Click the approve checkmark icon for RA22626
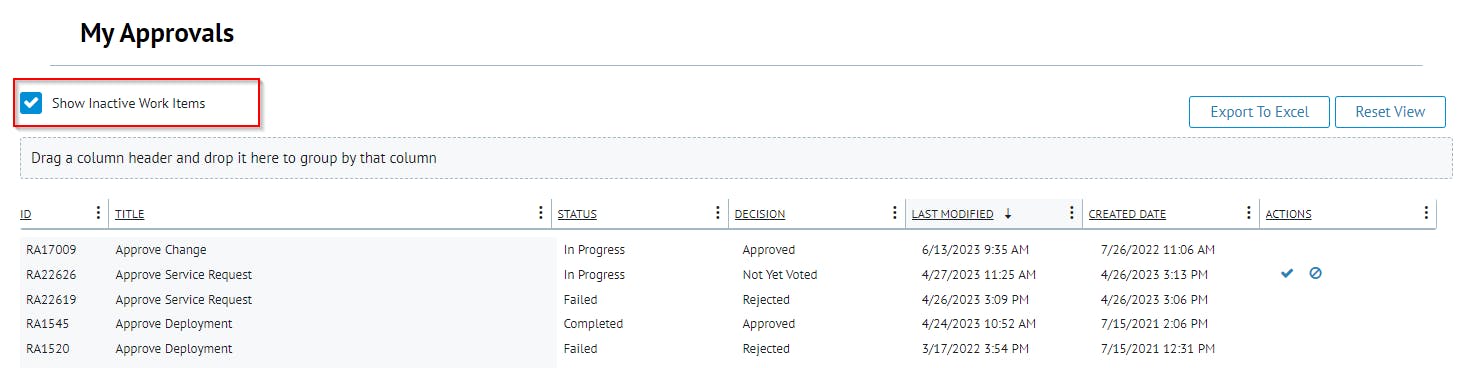 [1287, 273]
